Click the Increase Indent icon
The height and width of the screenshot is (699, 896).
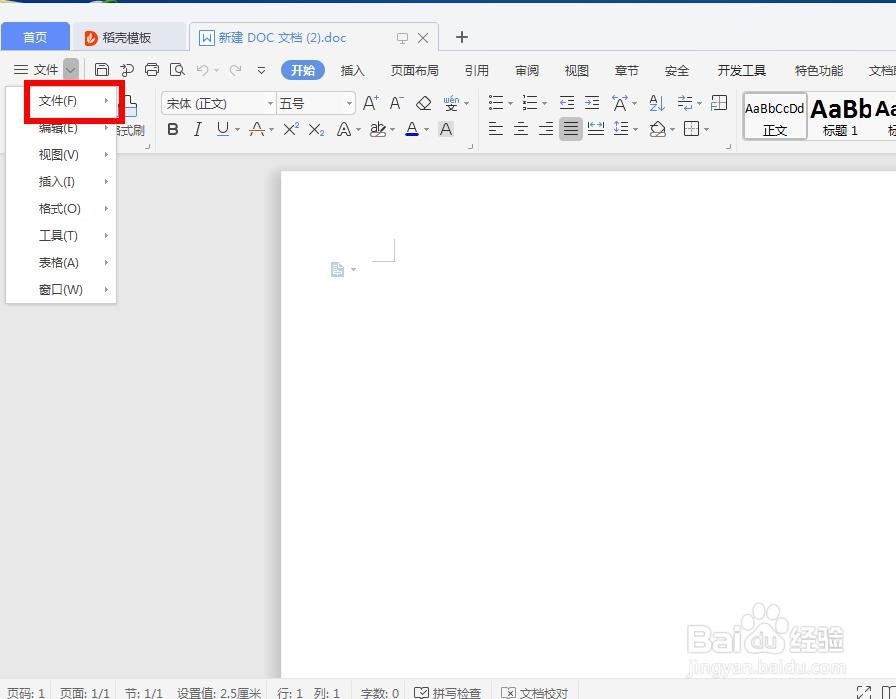click(x=592, y=103)
